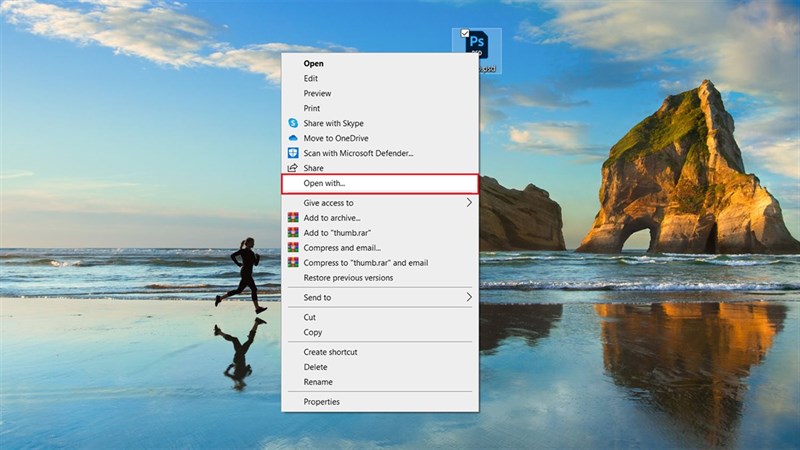
Task: Choose Compress to "thumb.rar" and email
Action: pos(365,262)
